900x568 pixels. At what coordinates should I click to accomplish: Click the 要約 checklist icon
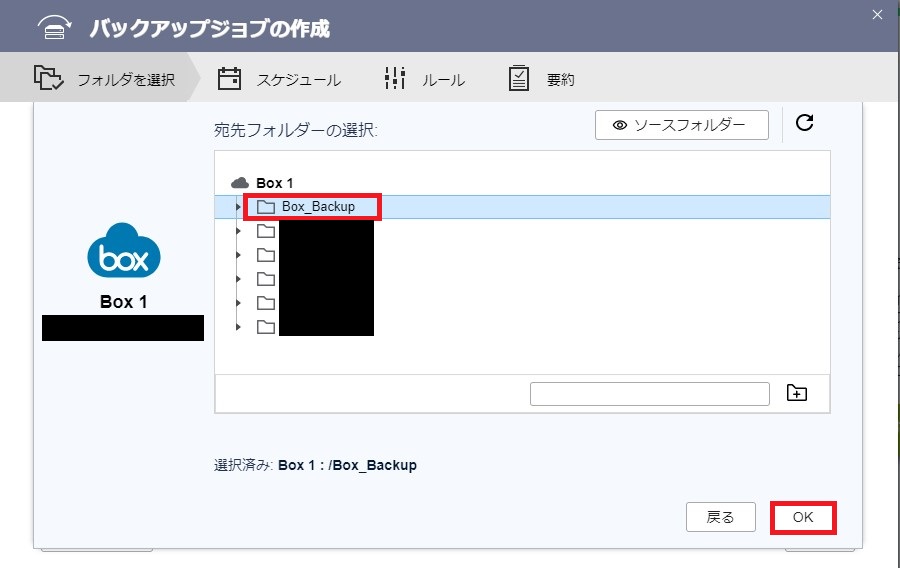pyautogui.click(x=518, y=78)
